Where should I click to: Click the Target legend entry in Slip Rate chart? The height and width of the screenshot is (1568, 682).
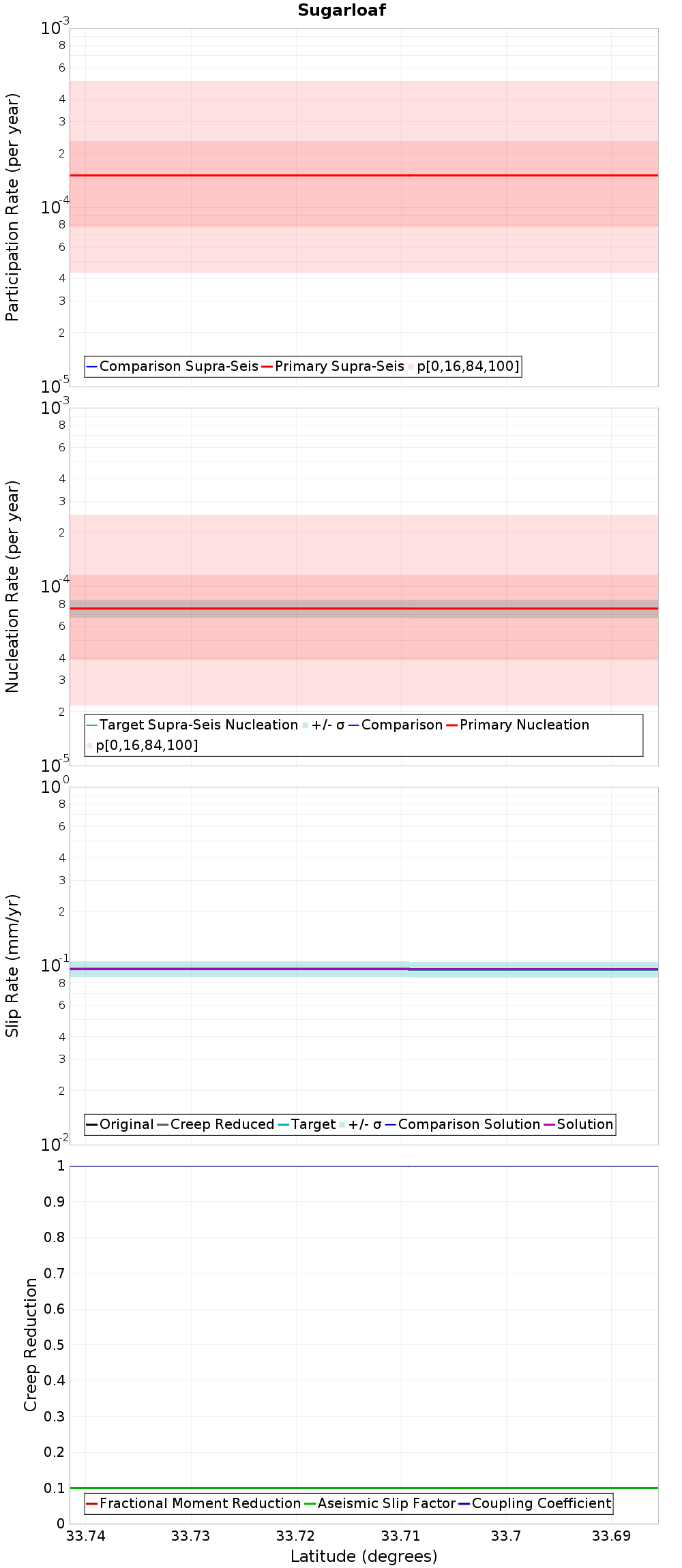coord(307,1124)
